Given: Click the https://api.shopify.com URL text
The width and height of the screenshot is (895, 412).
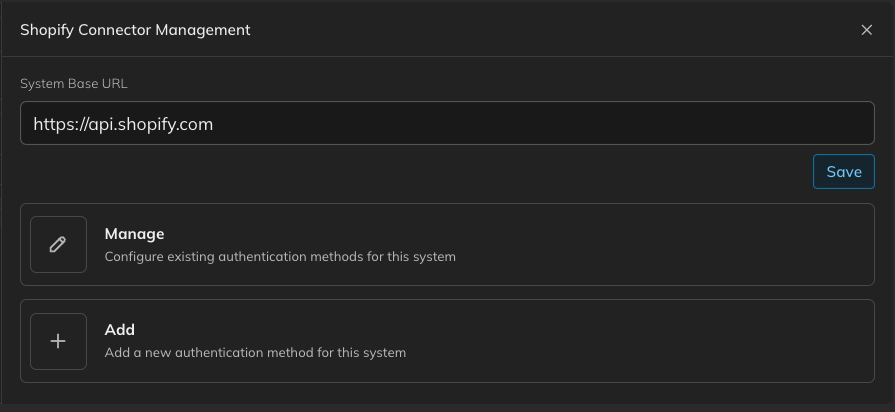Looking at the screenshot, I should pos(123,124).
